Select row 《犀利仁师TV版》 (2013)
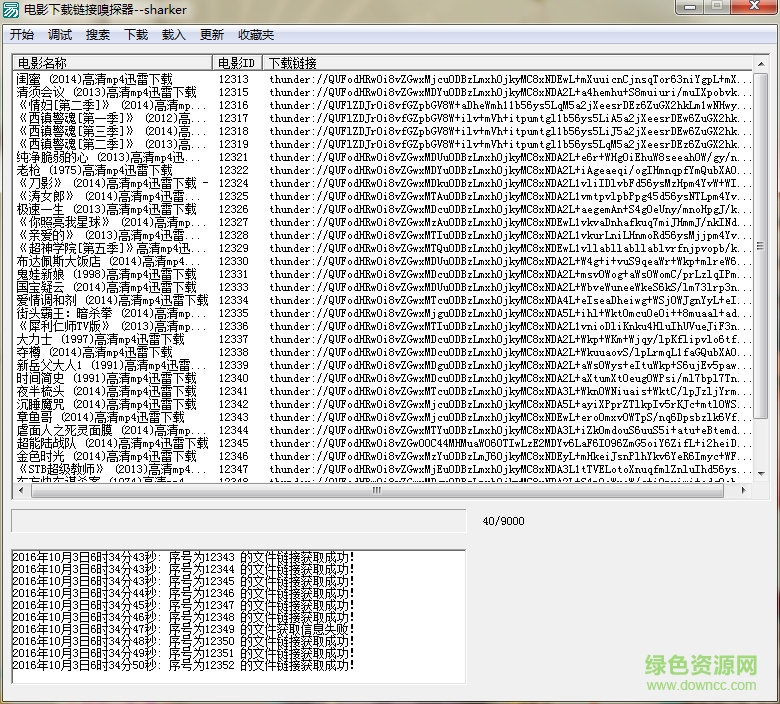This screenshot has width=780, height=704. [x=383, y=326]
